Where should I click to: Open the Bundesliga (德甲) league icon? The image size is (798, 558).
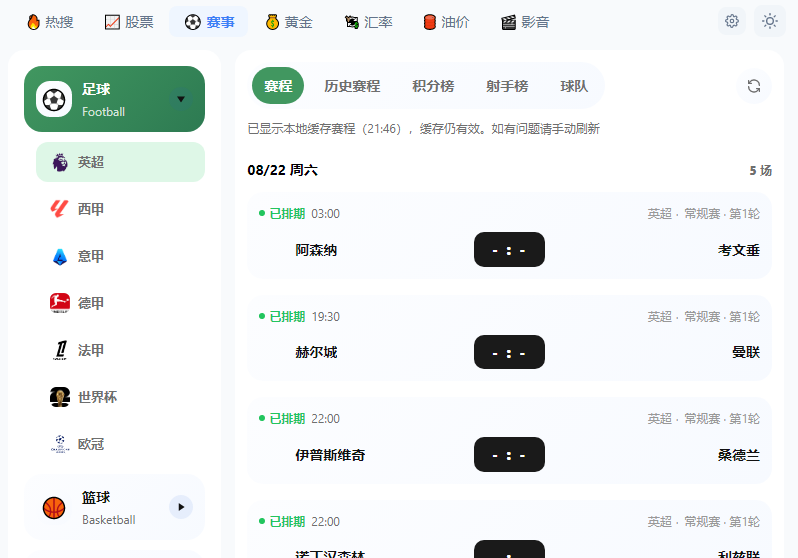coord(60,303)
